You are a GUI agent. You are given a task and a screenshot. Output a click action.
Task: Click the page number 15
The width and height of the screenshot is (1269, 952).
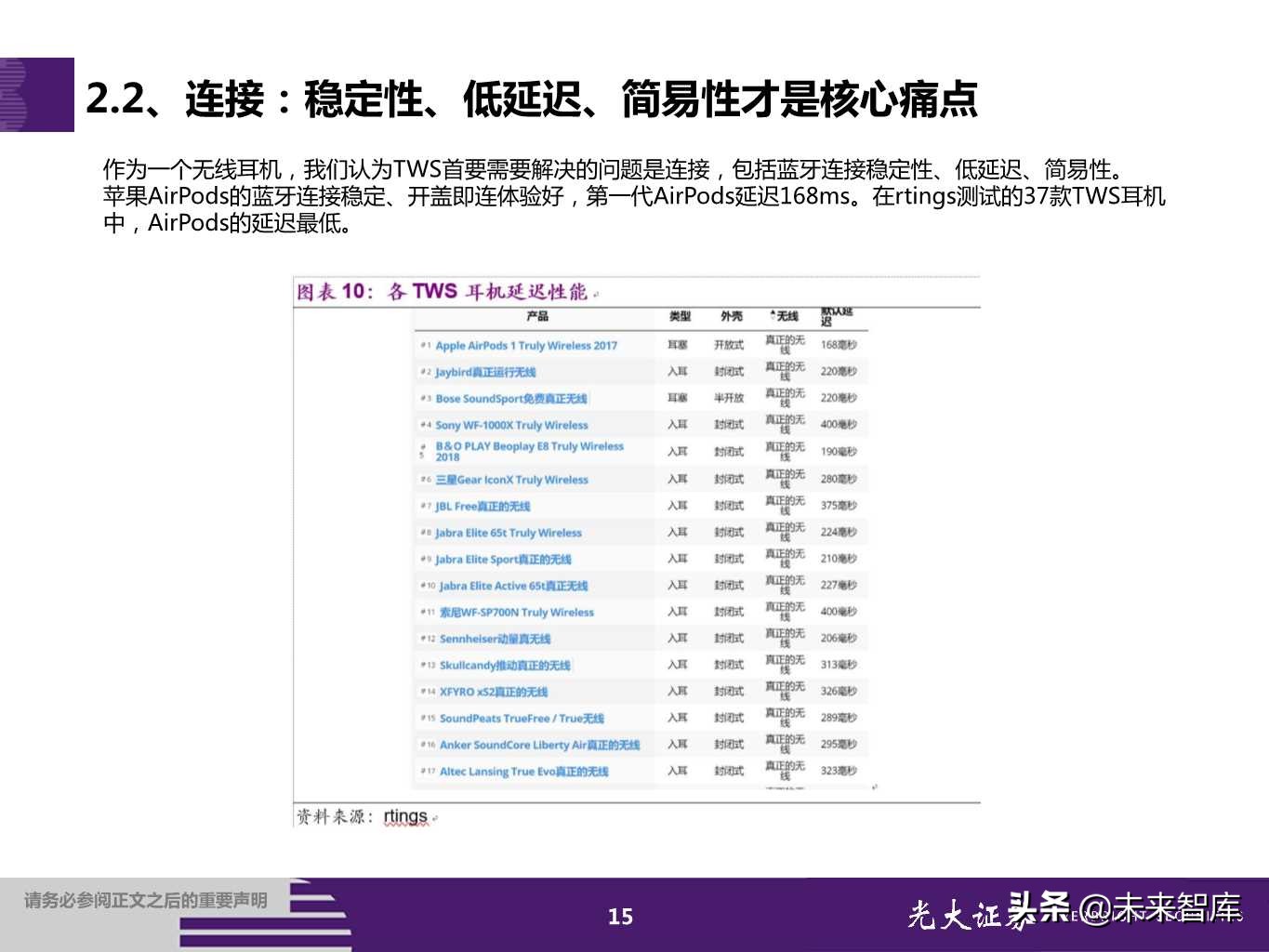pyautogui.click(x=619, y=918)
